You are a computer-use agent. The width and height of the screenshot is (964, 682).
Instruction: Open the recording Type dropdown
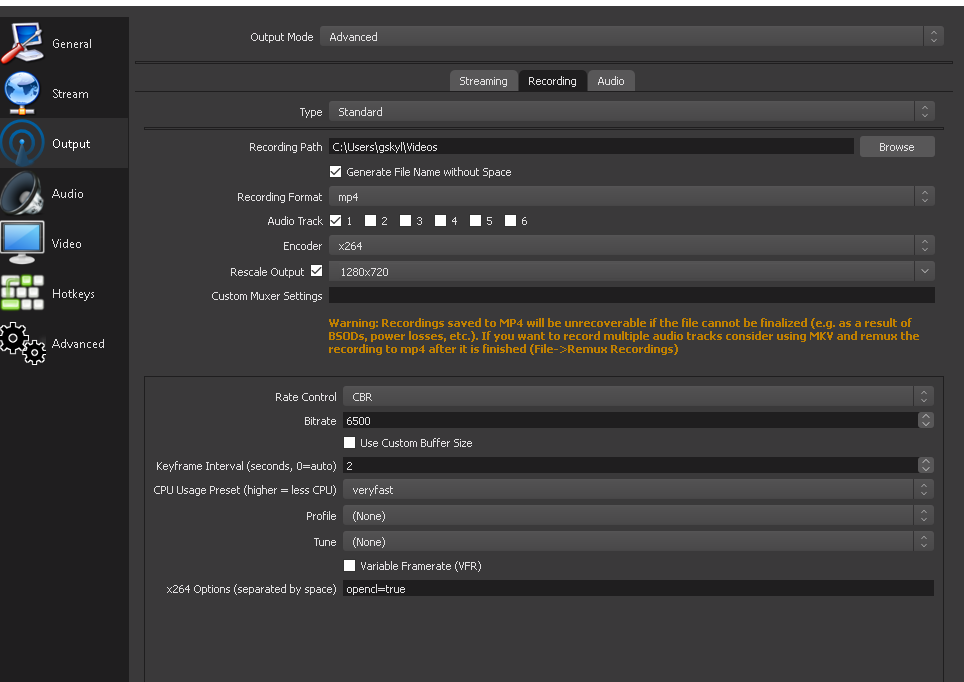(631, 111)
